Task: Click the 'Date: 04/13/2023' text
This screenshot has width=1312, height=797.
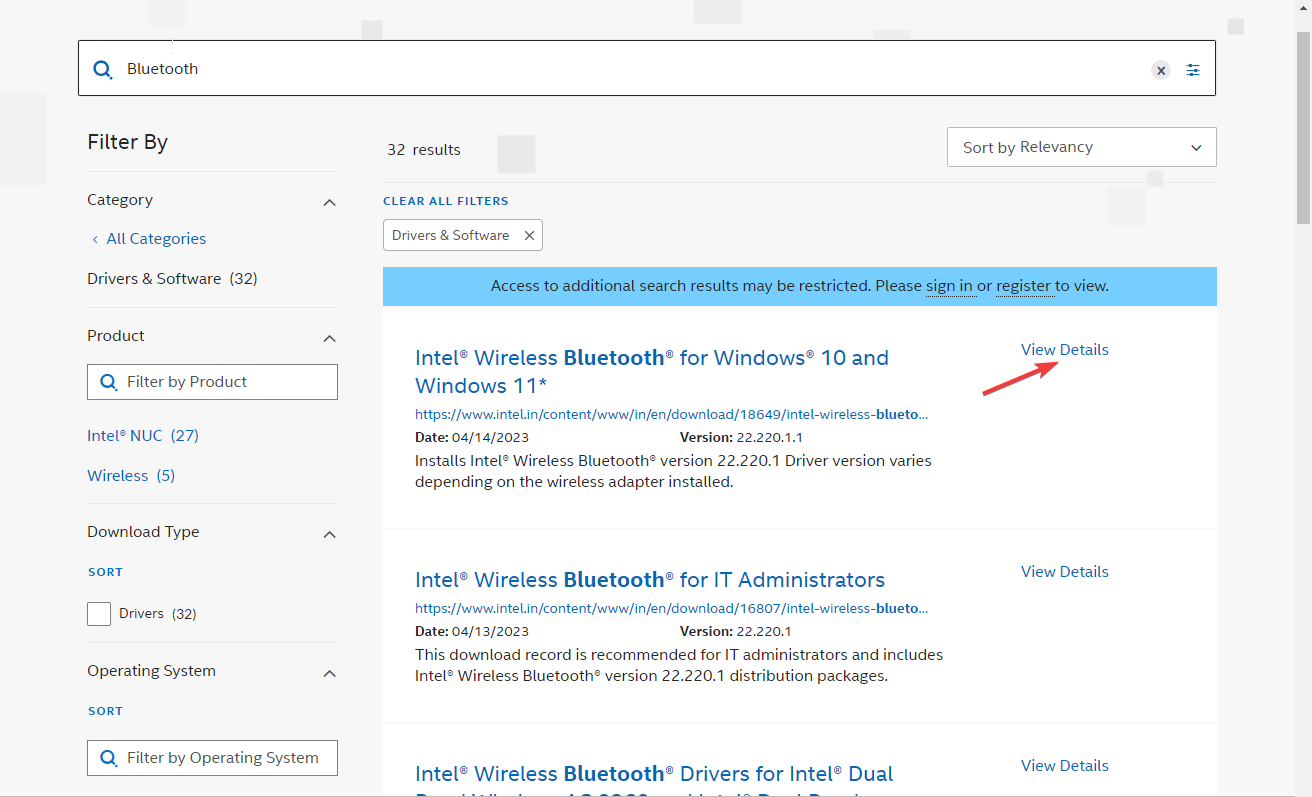Action: 472,631
